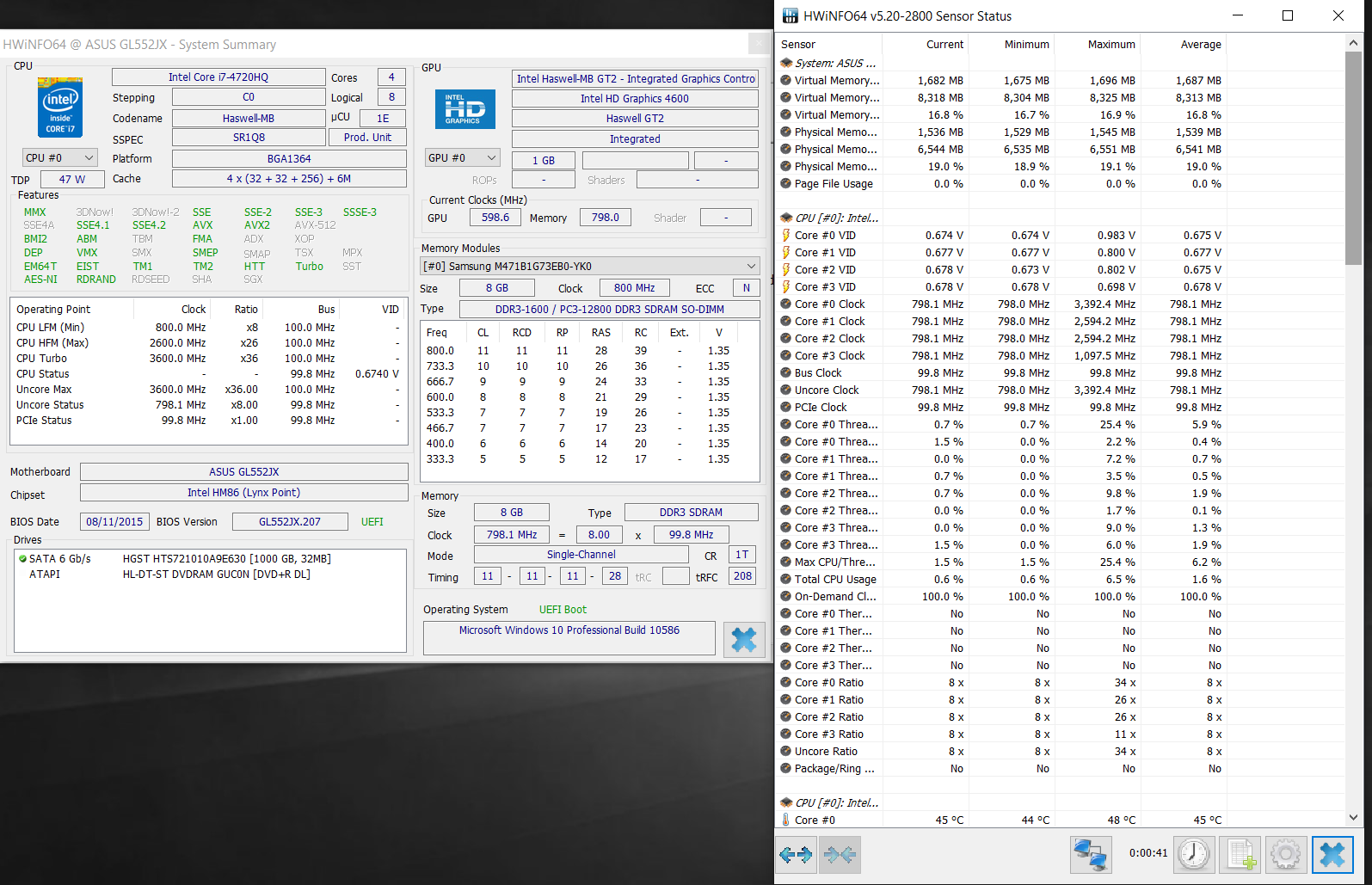Open the GPU #0 selector dropdown
The image size is (1372, 885).
coord(463,158)
